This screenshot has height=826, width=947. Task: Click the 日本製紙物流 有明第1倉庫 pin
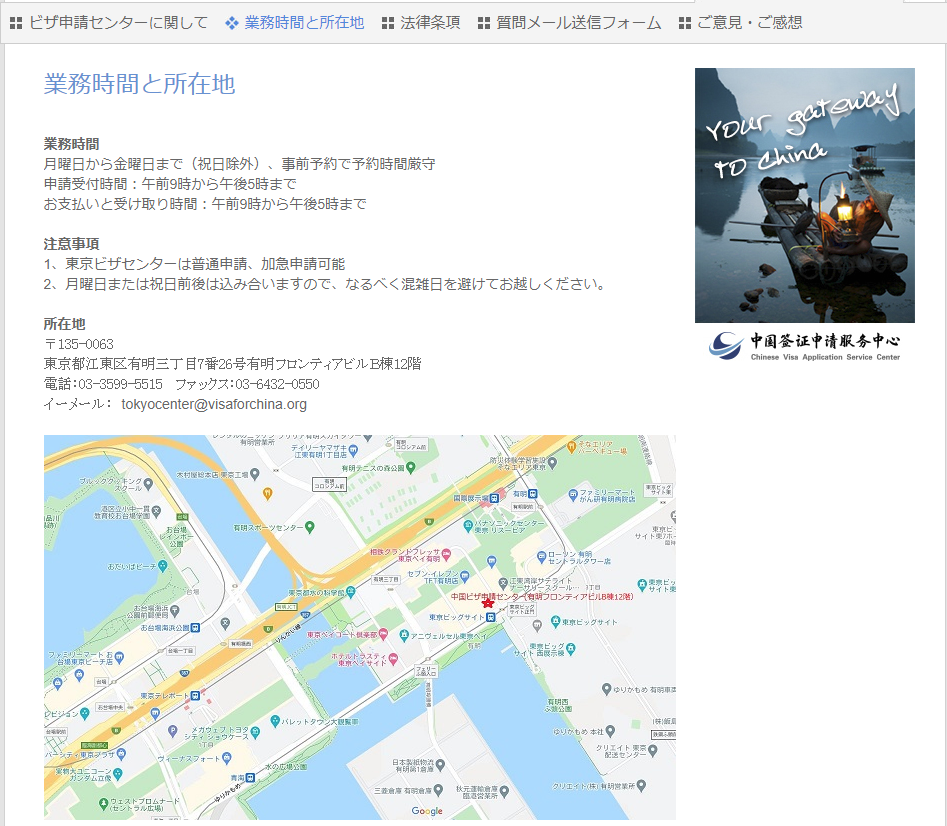(440, 765)
